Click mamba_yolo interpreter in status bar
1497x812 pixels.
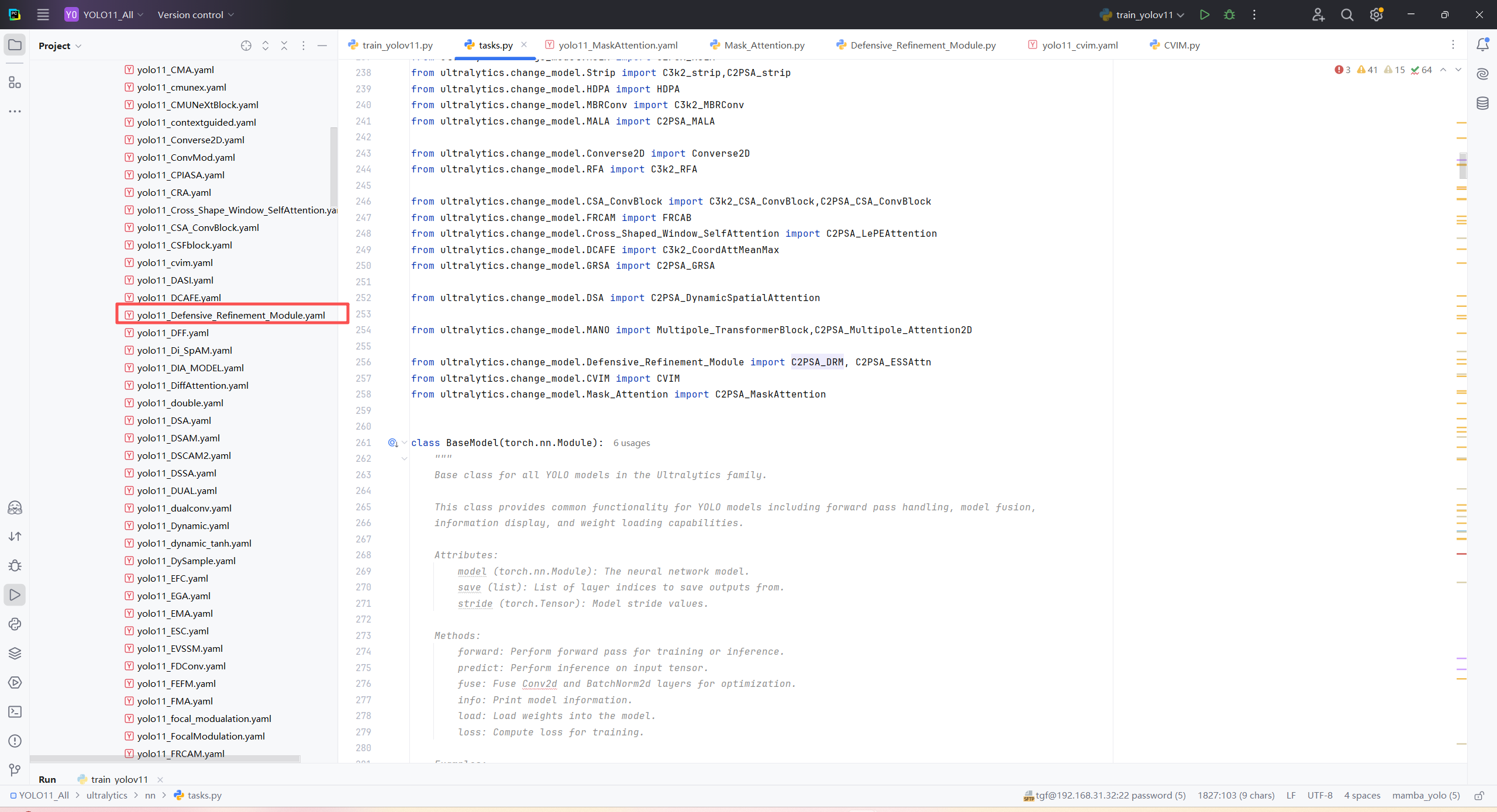click(x=1426, y=795)
